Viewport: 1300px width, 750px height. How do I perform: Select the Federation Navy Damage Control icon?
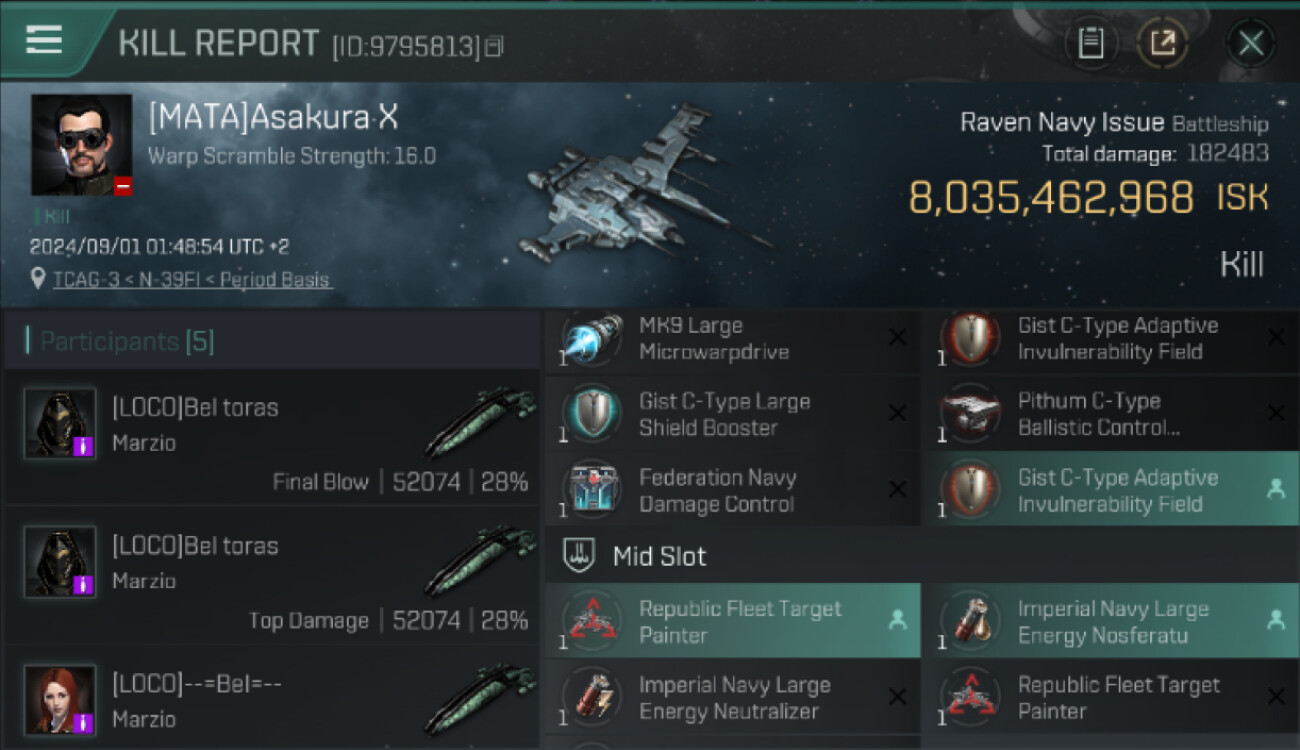(591, 491)
